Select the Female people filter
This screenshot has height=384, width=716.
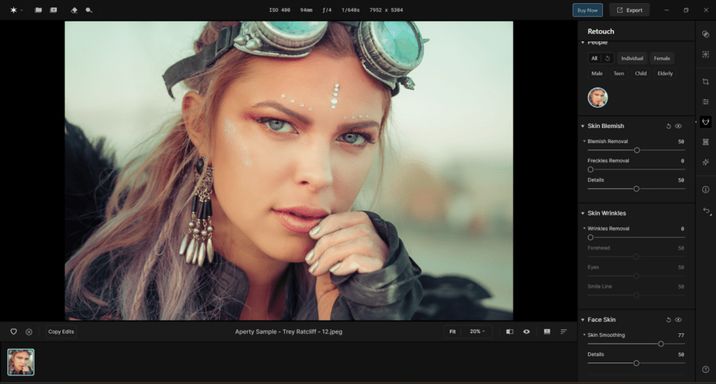coord(662,58)
